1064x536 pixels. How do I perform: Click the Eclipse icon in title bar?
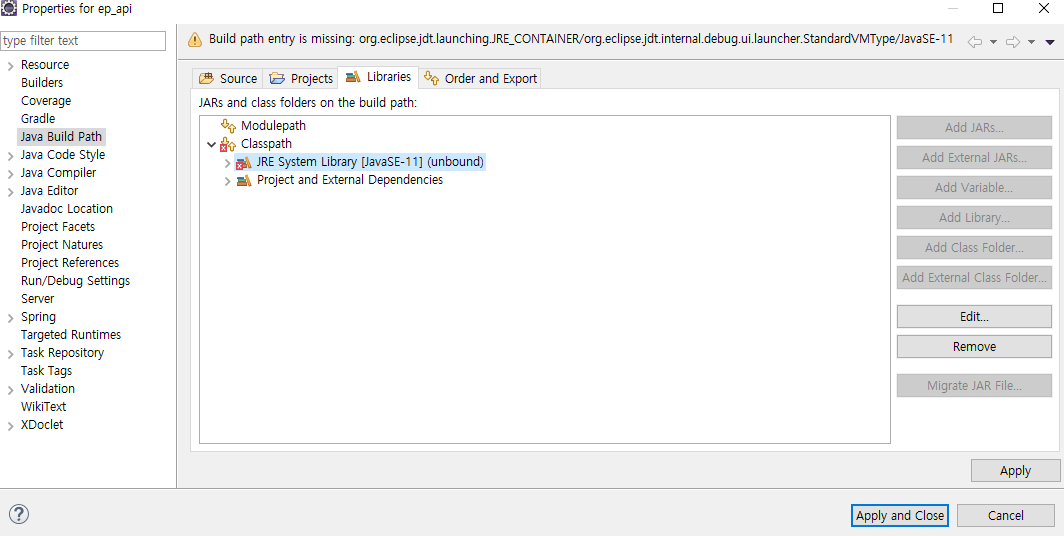pyautogui.click(x=9, y=9)
